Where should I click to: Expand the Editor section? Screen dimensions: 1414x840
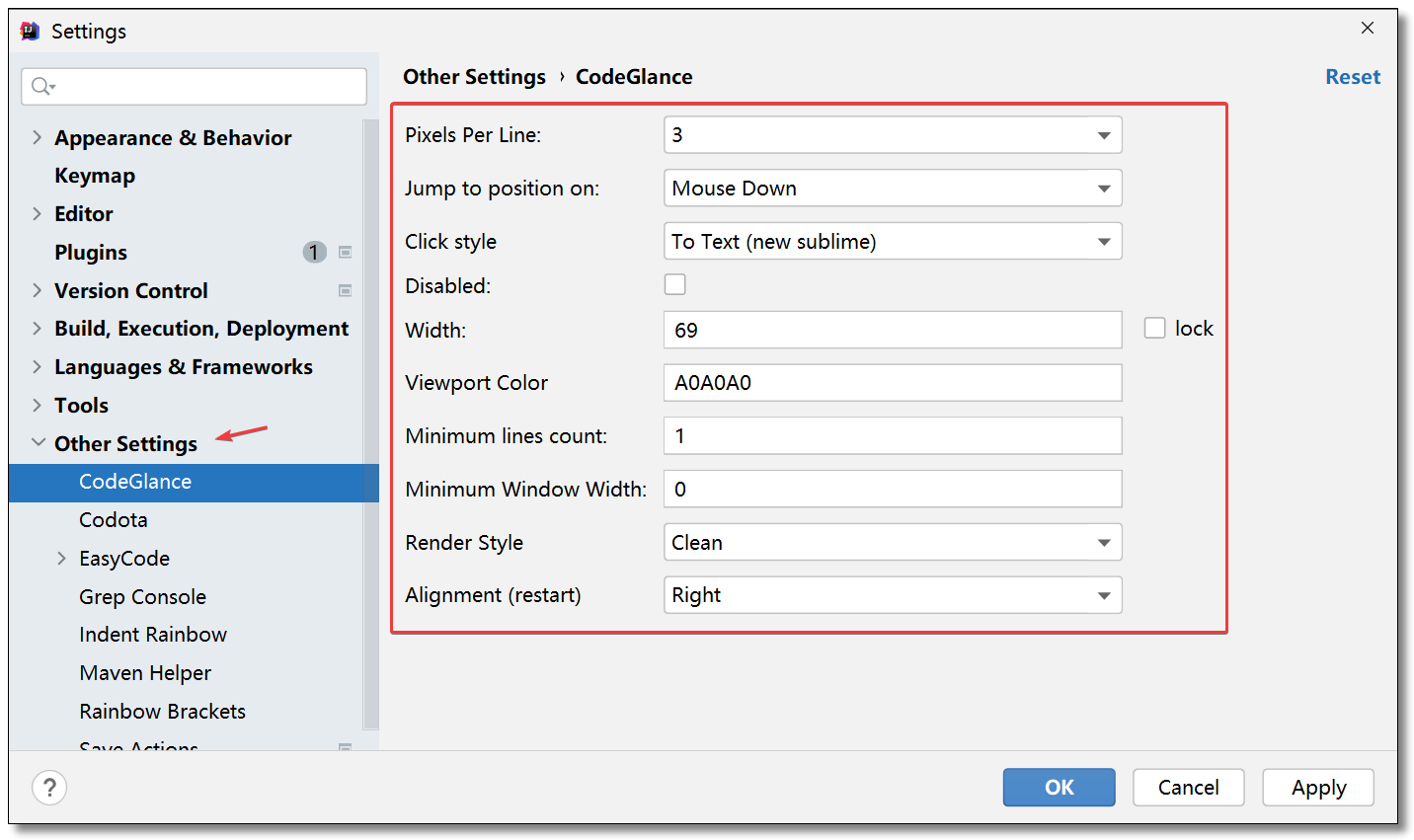click(x=37, y=213)
